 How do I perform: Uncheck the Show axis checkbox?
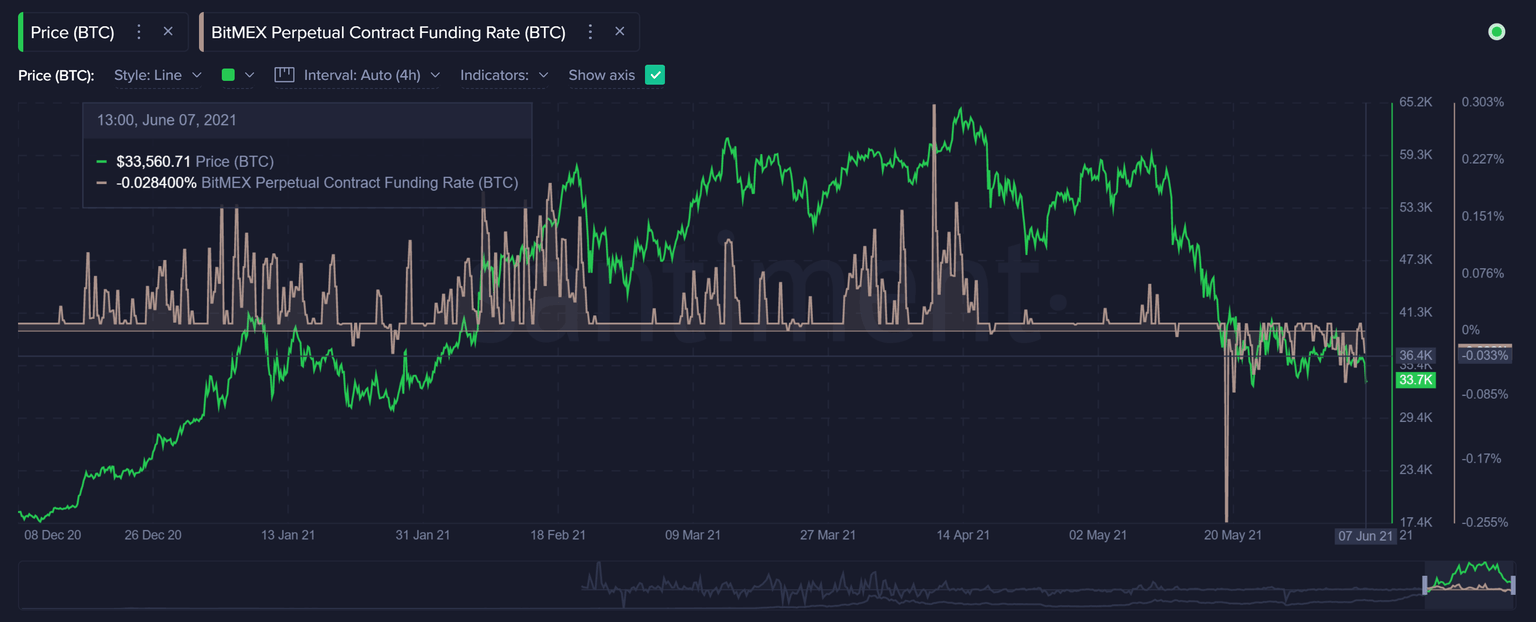point(655,74)
